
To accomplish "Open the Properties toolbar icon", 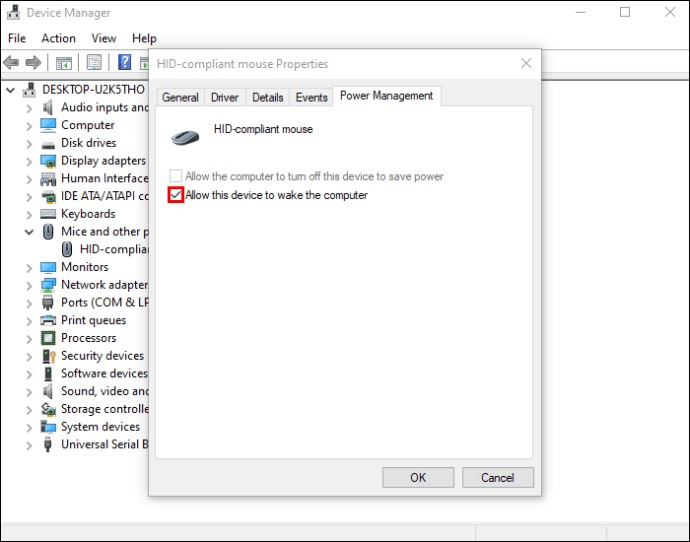I will pyautogui.click(x=94, y=62).
